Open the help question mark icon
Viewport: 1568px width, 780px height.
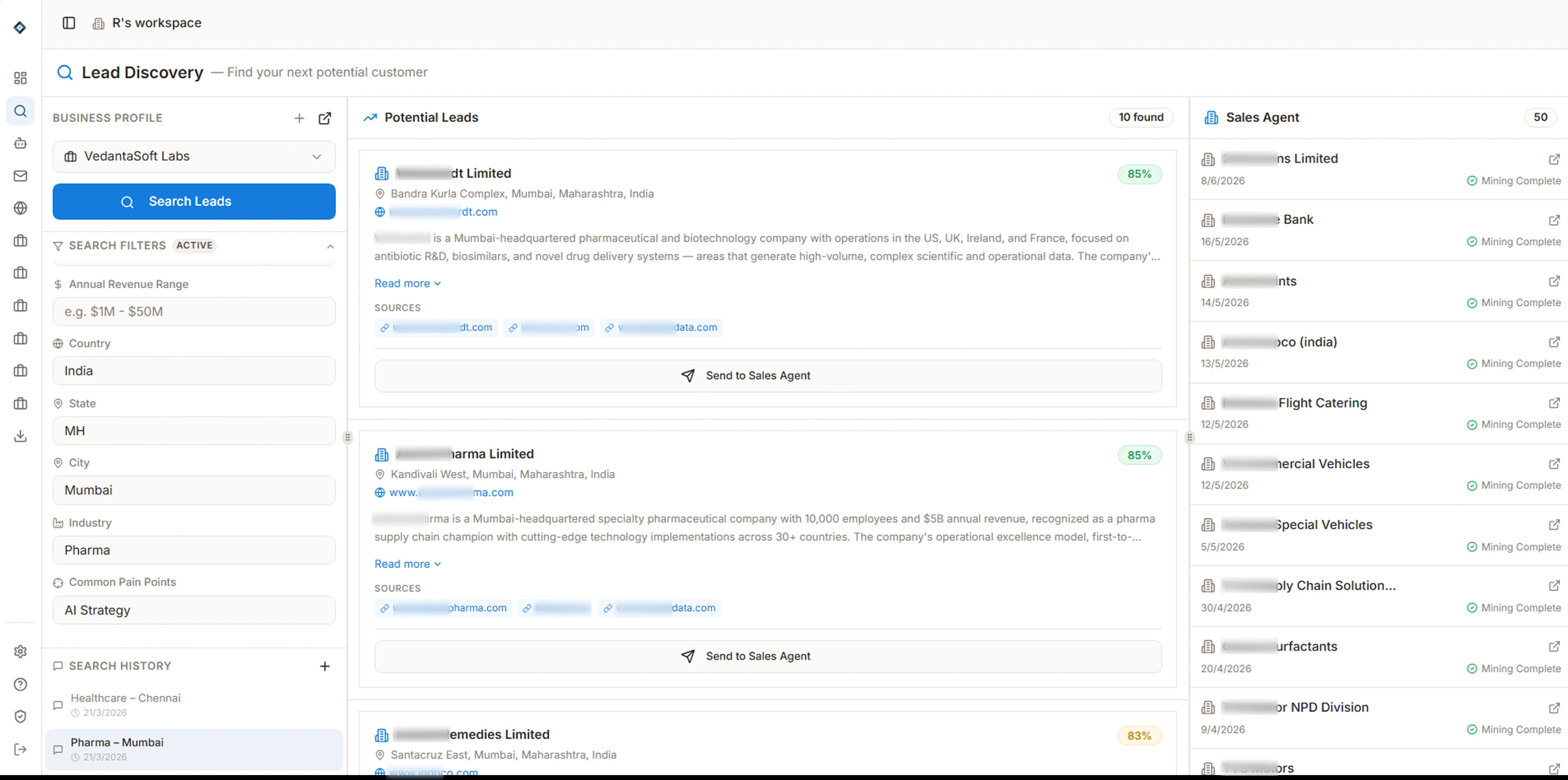click(x=20, y=684)
